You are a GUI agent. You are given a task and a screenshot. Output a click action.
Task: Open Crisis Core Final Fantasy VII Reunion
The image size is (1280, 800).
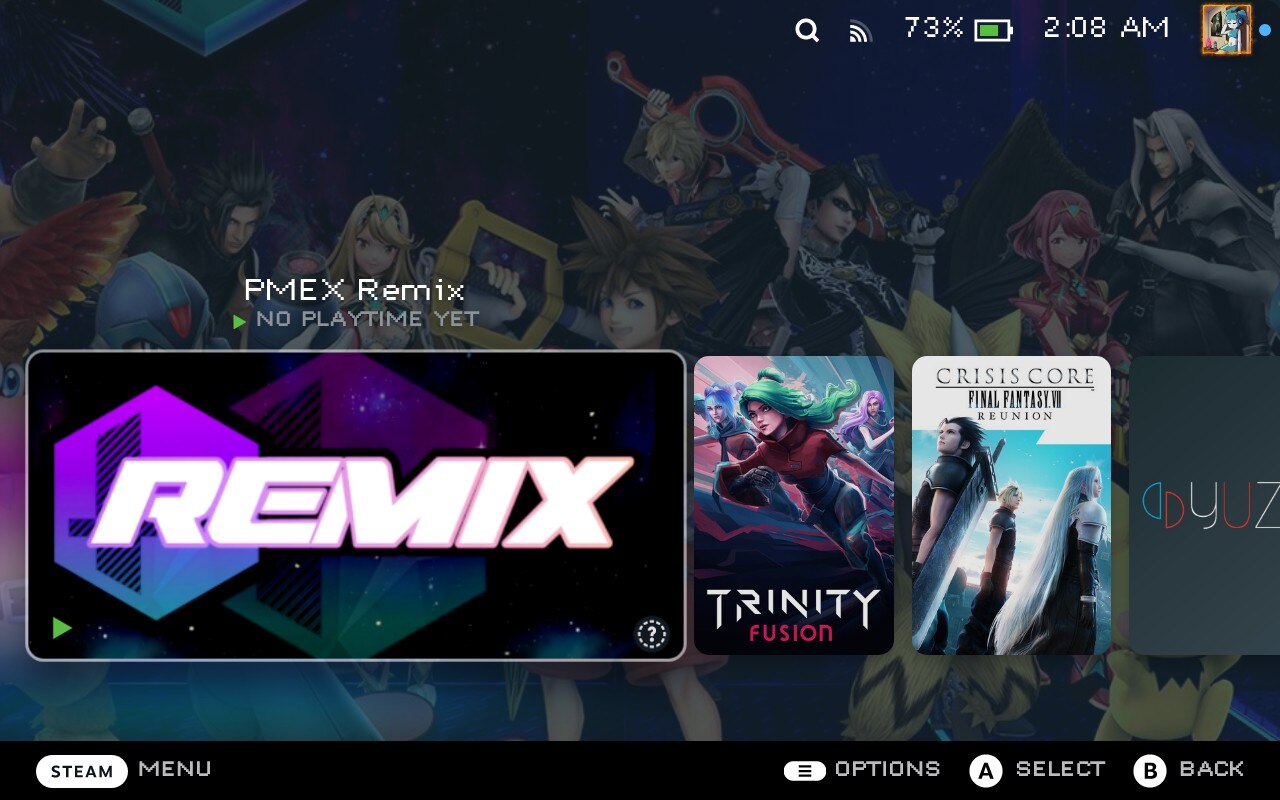1011,506
